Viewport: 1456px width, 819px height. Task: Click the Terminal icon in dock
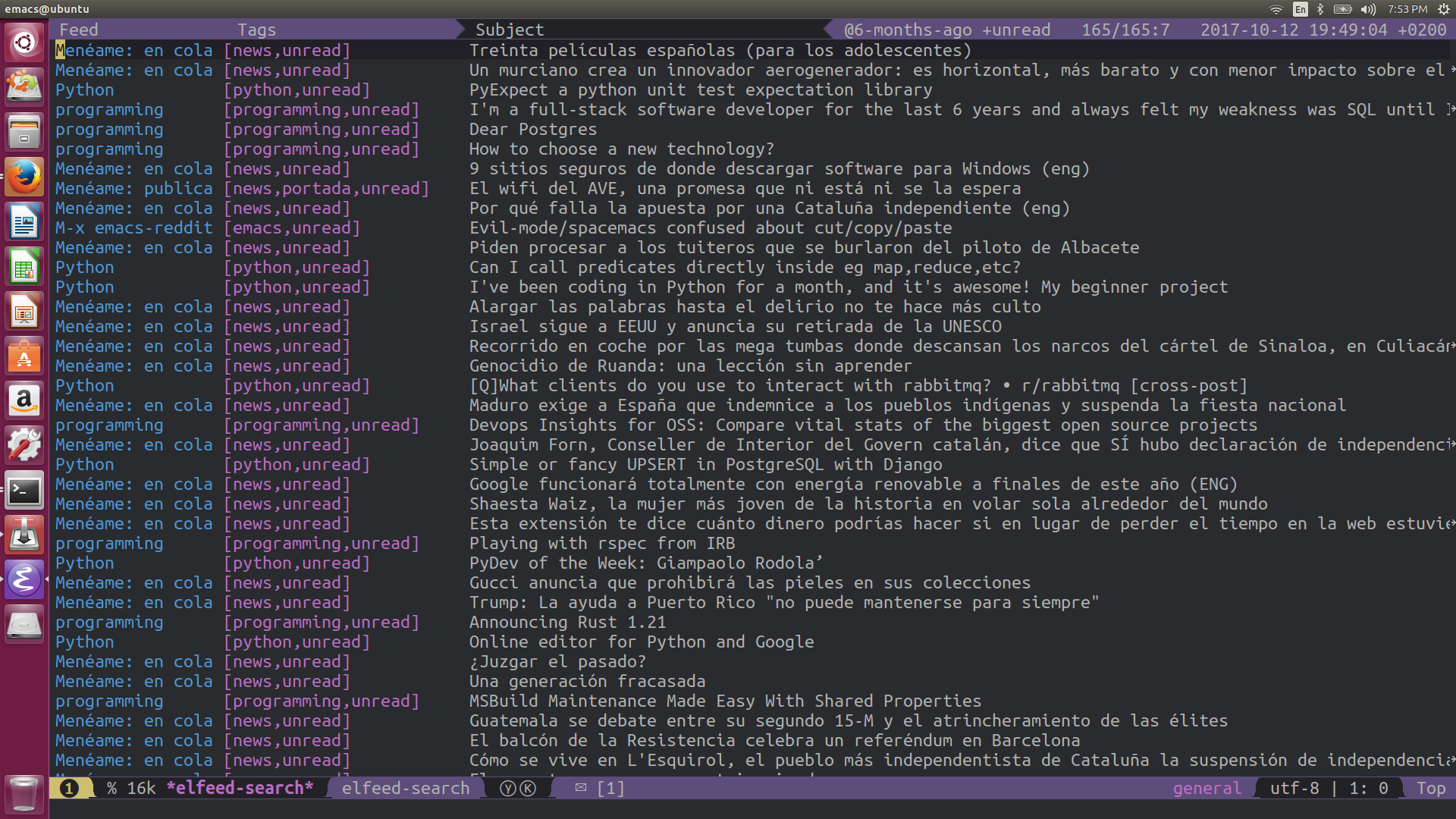tap(25, 489)
